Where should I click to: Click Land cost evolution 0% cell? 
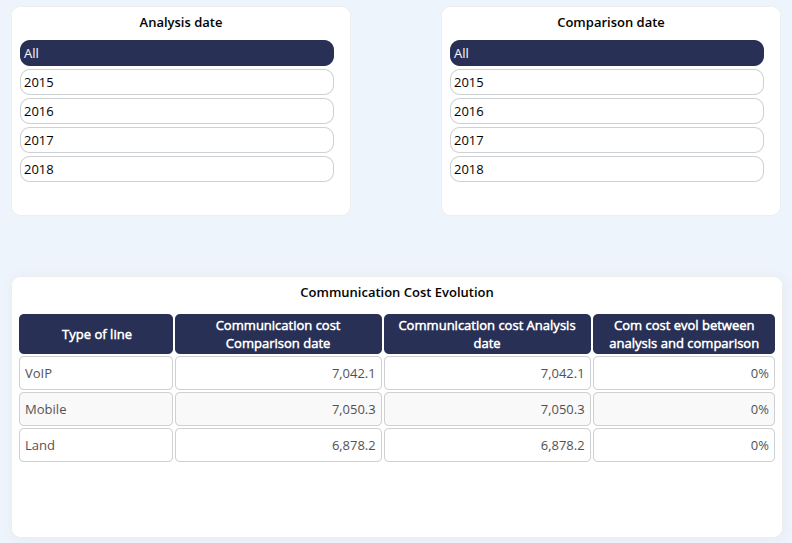[683, 445]
